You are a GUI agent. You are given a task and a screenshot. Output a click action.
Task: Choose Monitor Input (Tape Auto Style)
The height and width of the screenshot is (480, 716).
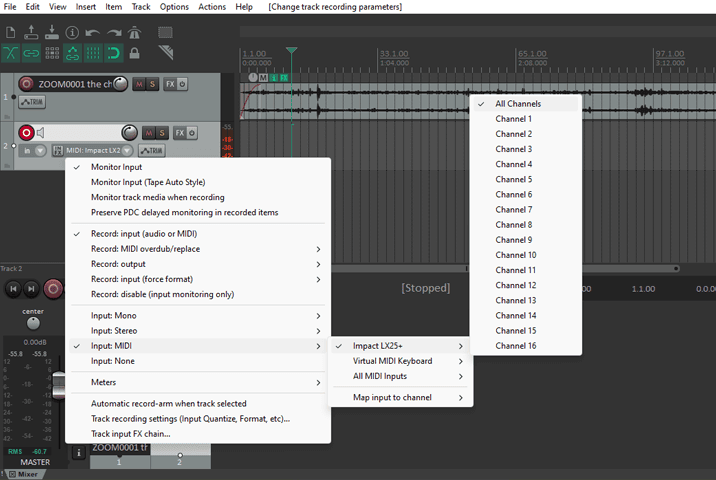(x=198, y=182)
